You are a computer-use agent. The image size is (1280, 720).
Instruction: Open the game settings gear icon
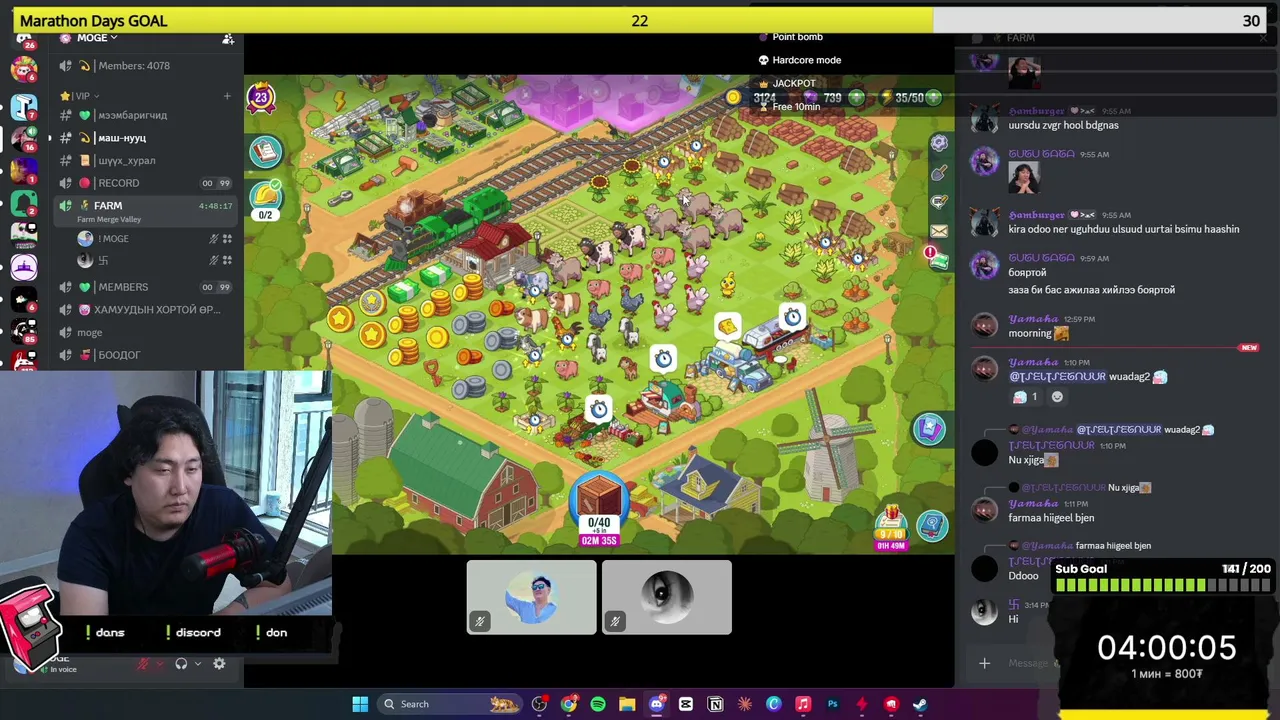click(x=938, y=143)
